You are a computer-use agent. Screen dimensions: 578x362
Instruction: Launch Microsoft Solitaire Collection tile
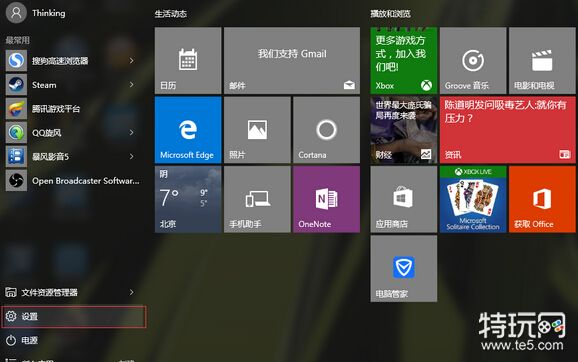(x=473, y=199)
